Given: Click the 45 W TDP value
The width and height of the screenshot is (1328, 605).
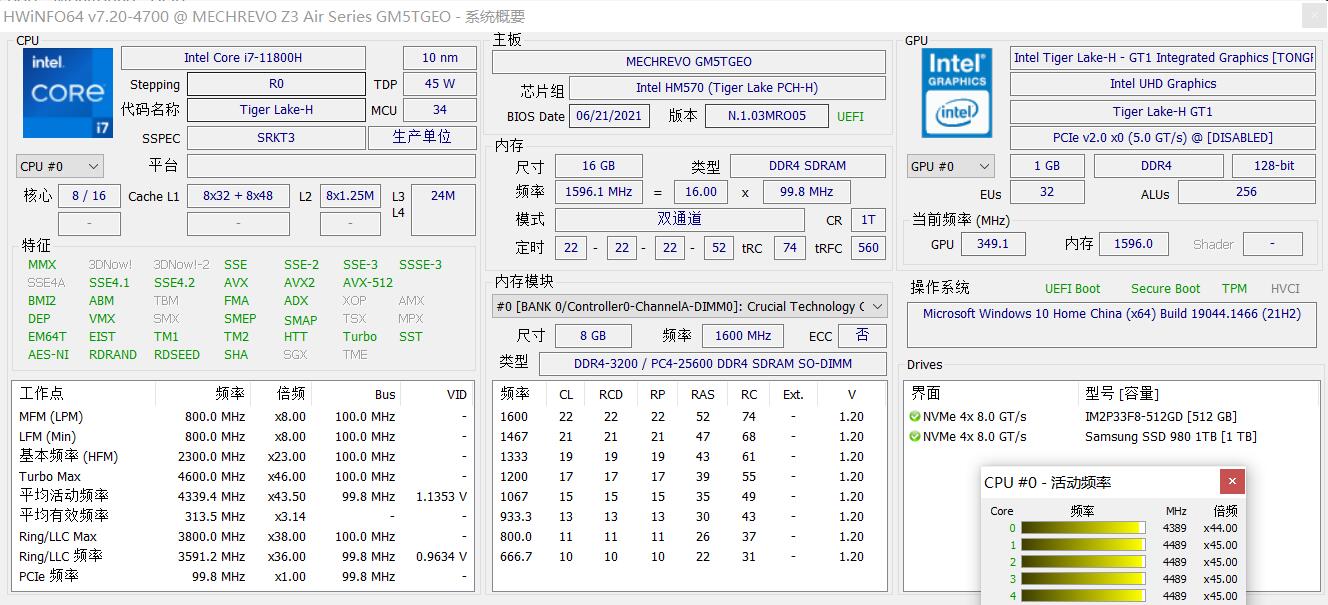Looking at the screenshot, I should click(440, 84).
